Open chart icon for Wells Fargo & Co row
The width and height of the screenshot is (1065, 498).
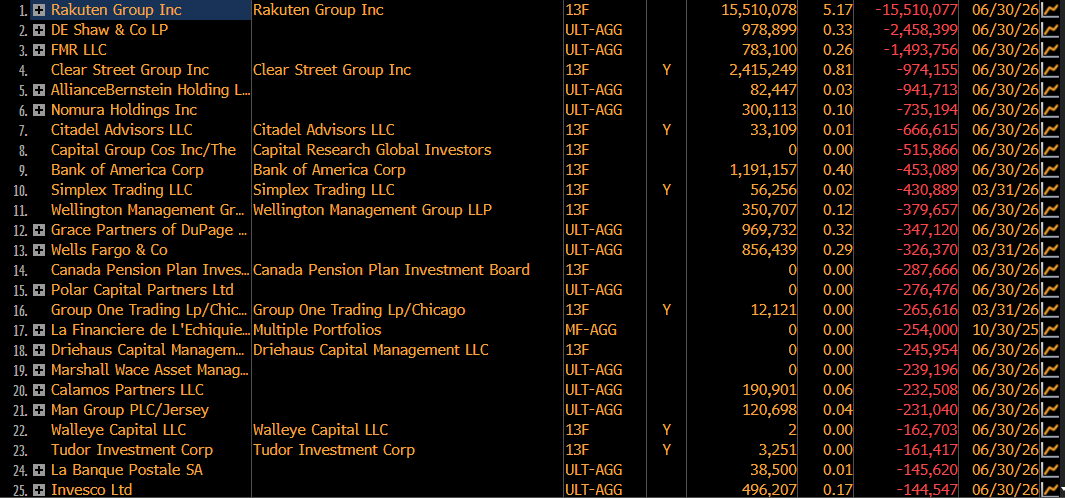point(1050,250)
